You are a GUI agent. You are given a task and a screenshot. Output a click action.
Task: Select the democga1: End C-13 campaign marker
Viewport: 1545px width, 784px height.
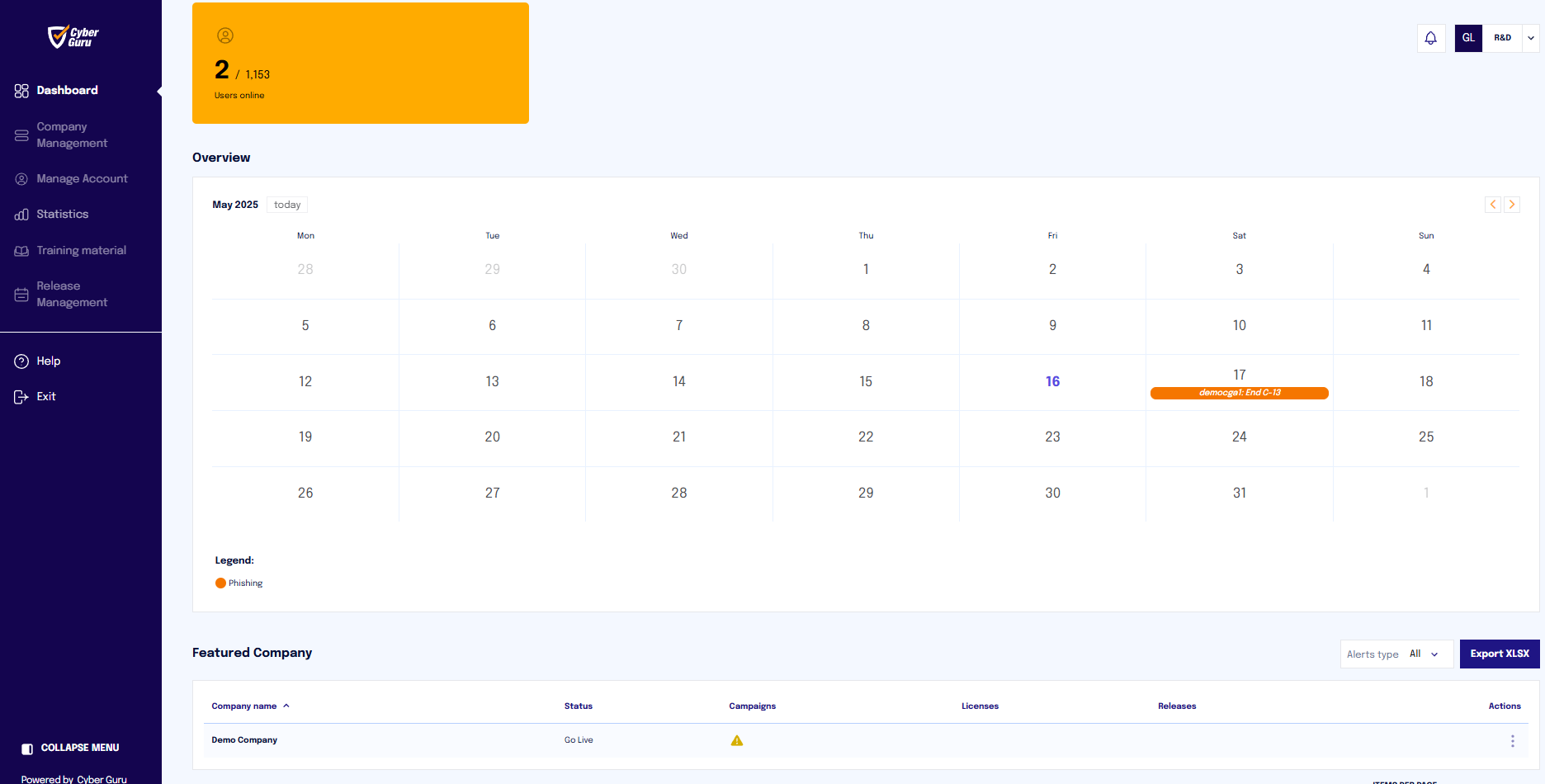tap(1239, 393)
